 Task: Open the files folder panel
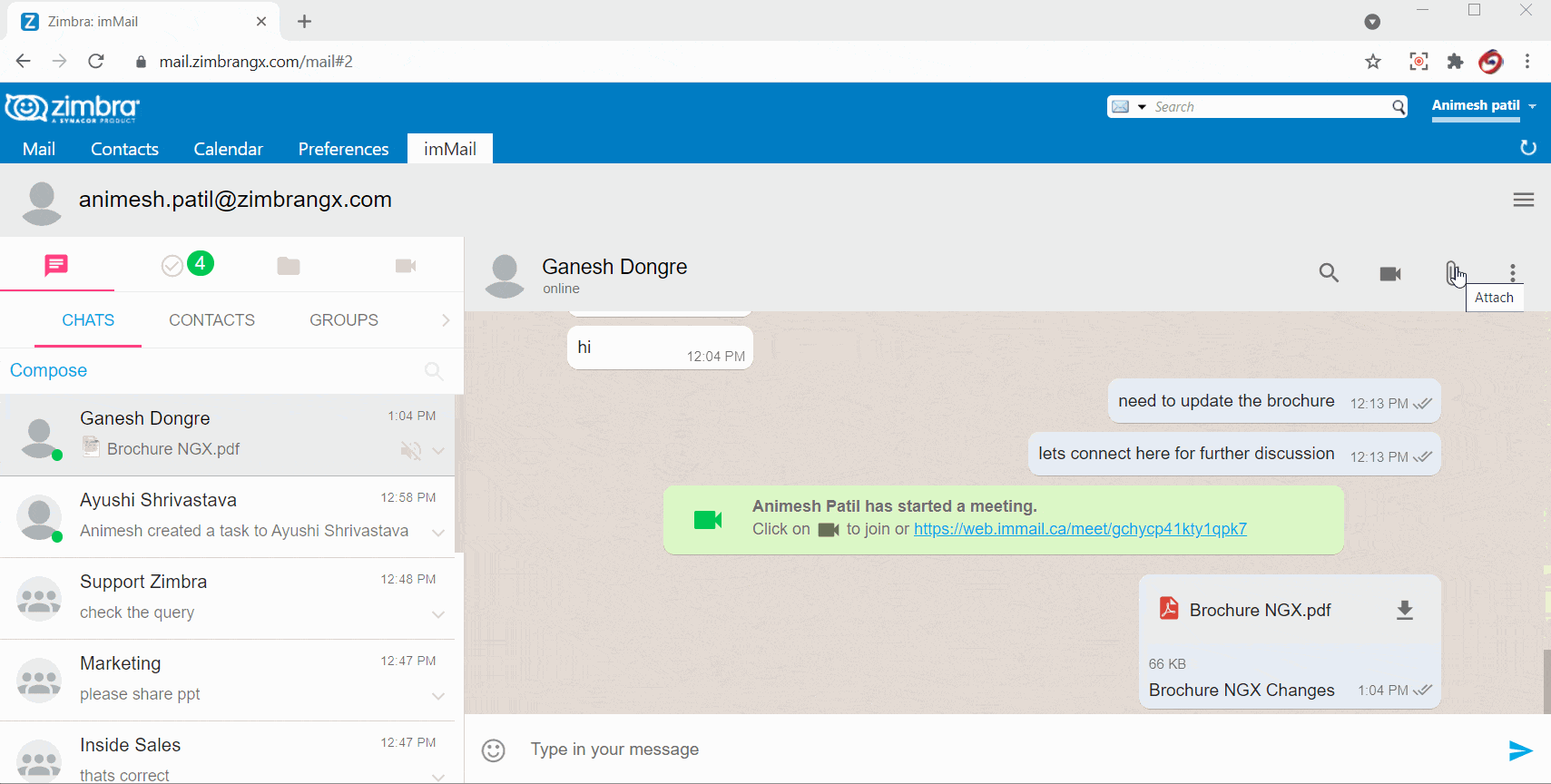click(289, 266)
